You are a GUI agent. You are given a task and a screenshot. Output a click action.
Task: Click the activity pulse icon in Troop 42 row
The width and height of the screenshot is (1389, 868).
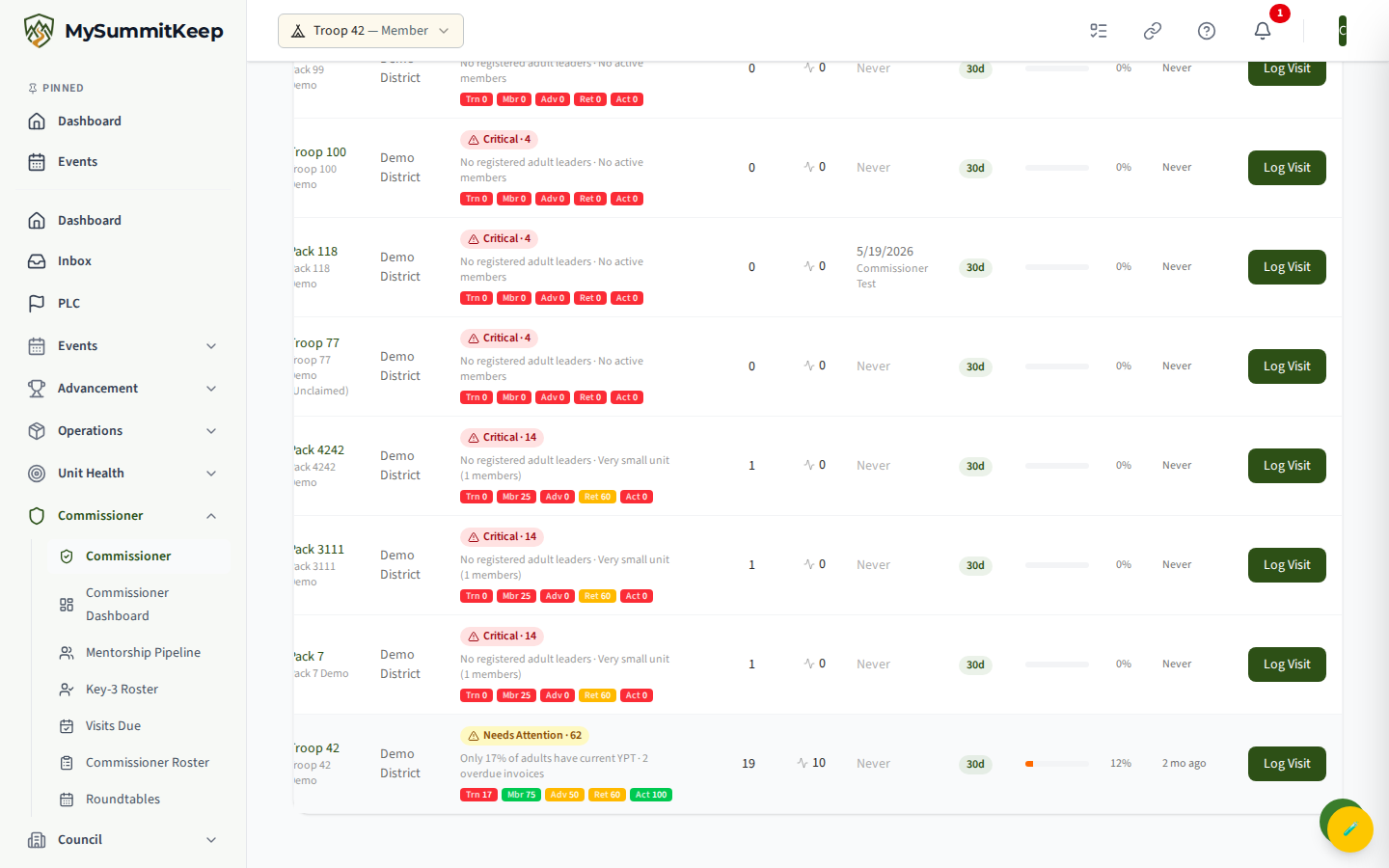(x=803, y=763)
